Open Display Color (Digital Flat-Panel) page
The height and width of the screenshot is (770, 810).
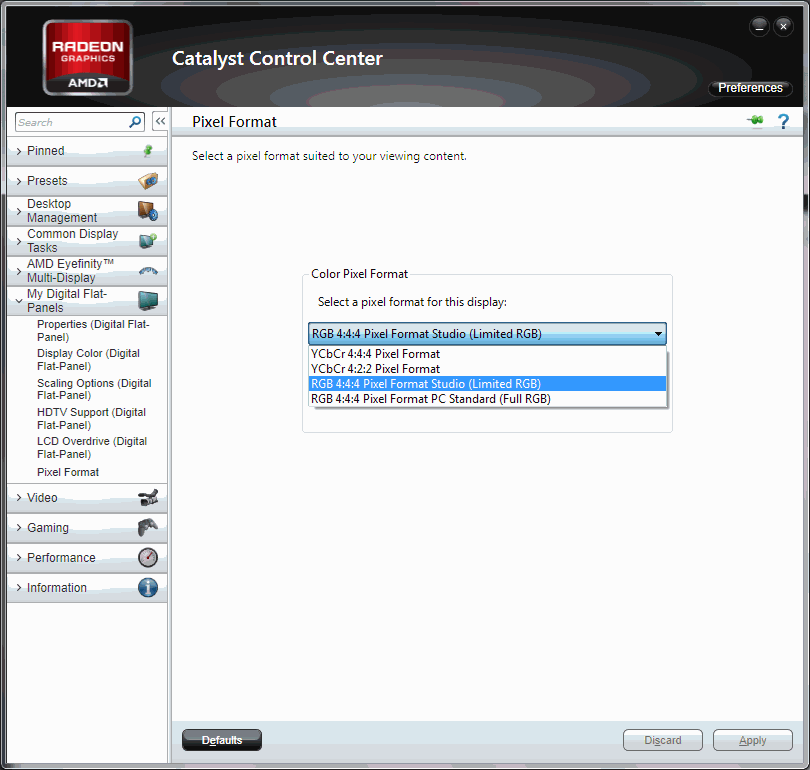click(88, 359)
